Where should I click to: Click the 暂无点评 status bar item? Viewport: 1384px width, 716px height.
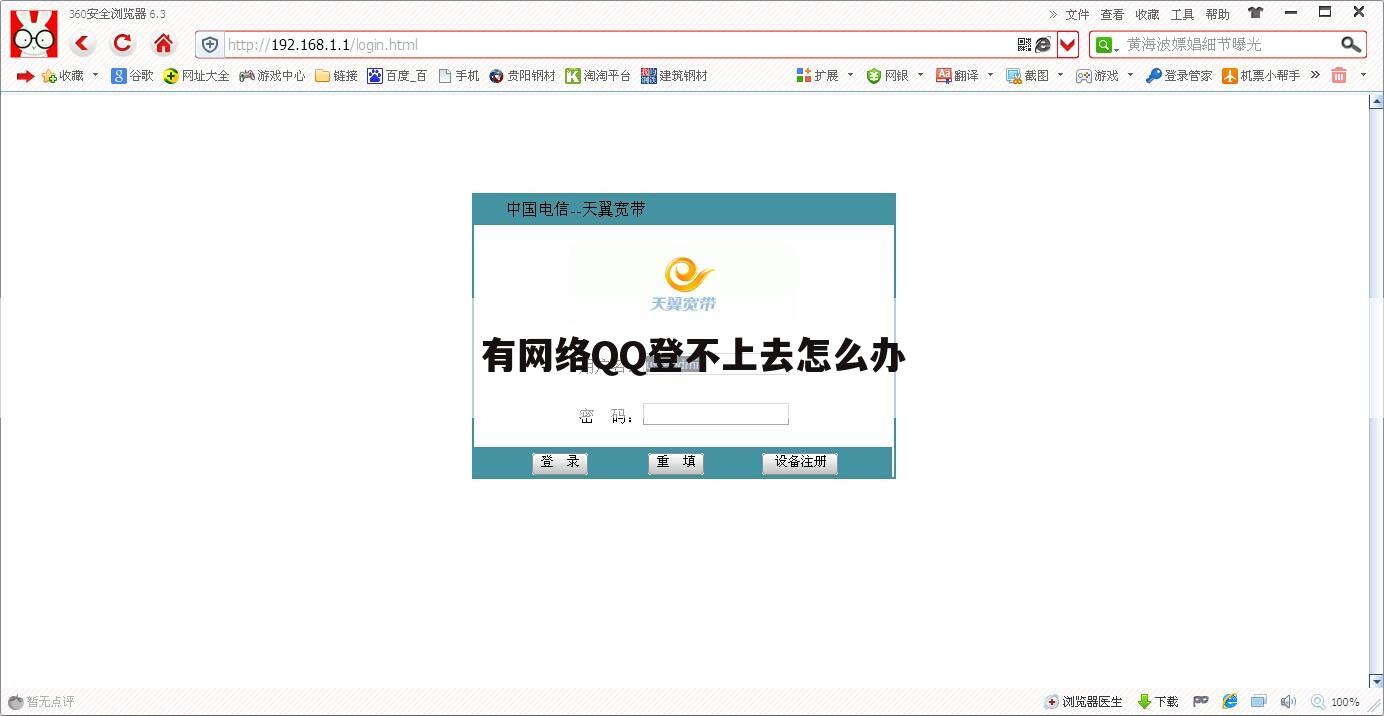(x=41, y=702)
